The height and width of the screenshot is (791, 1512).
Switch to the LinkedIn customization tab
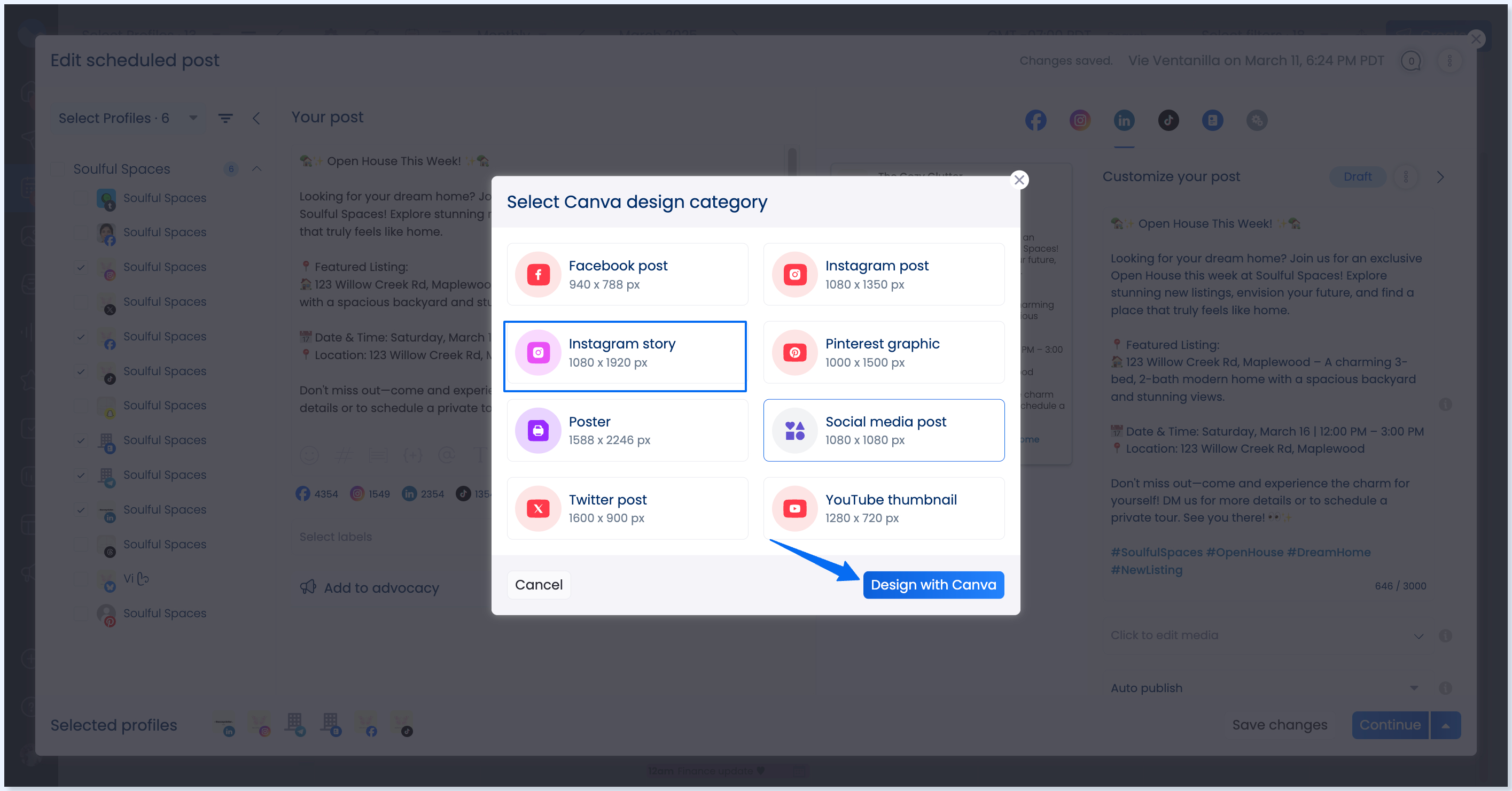coord(1124,120)
